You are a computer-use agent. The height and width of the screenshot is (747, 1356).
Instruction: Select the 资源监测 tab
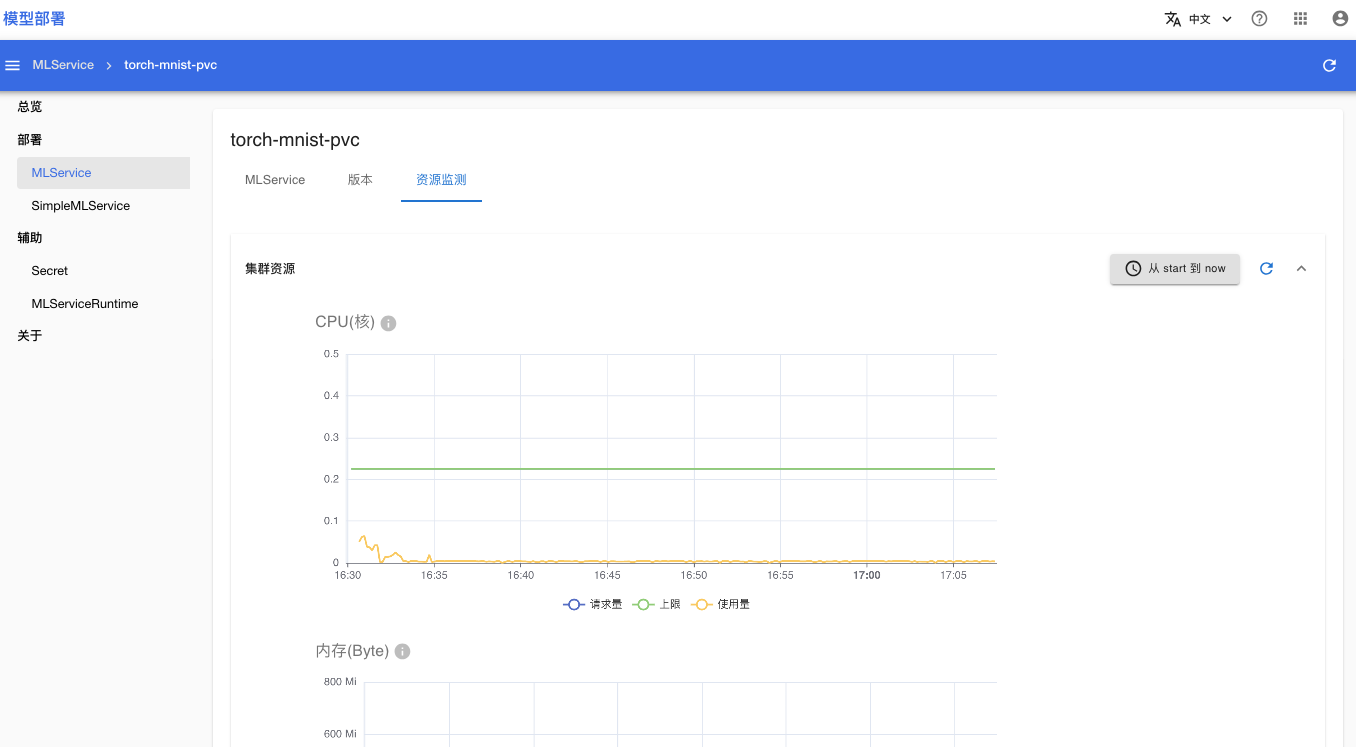pyautogui.click(x=441, y=180)
